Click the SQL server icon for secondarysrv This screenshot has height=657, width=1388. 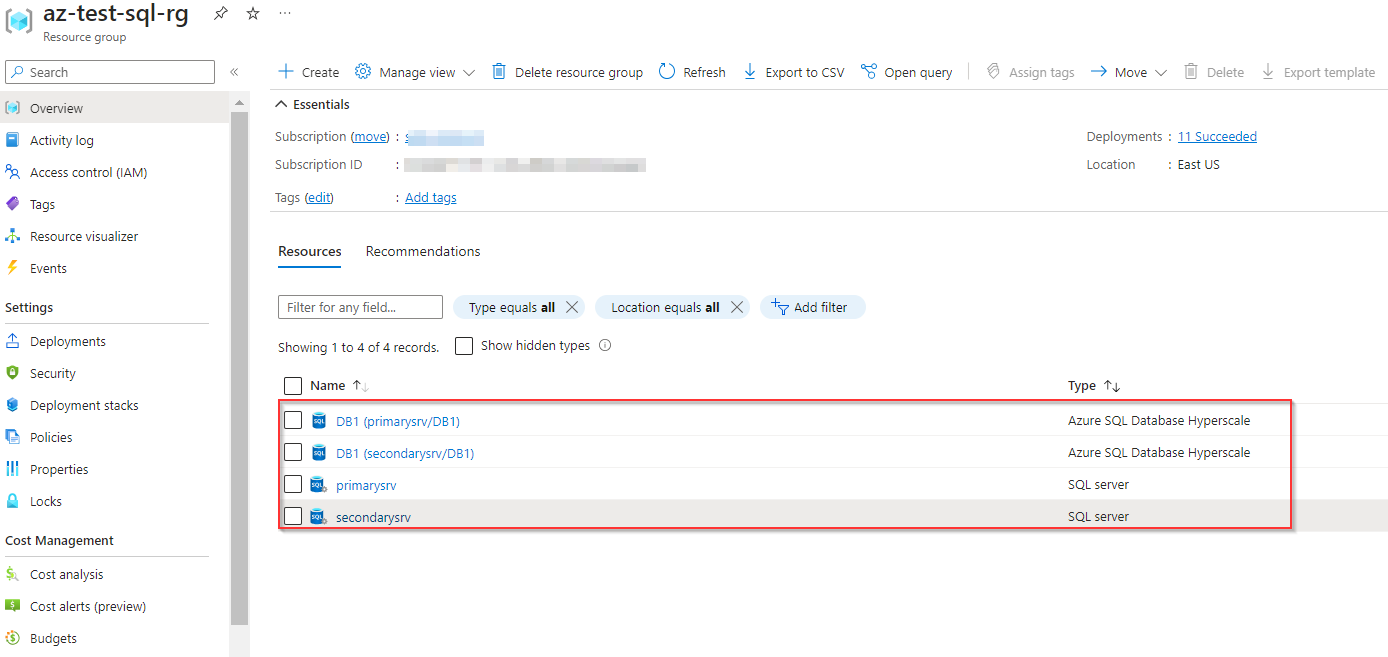(x=319, y=517)
